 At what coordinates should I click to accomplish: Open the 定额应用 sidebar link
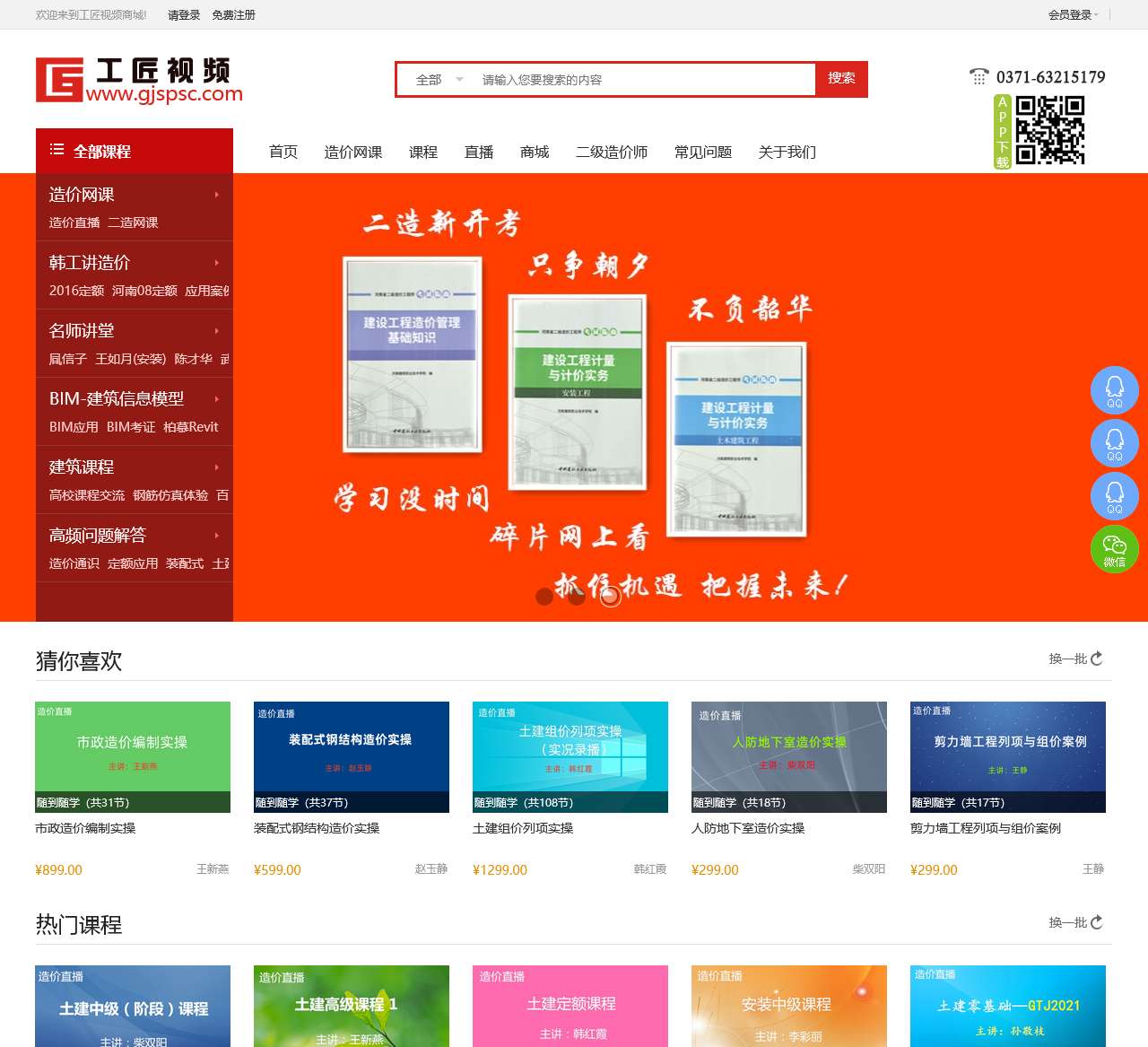coord(133,563)
